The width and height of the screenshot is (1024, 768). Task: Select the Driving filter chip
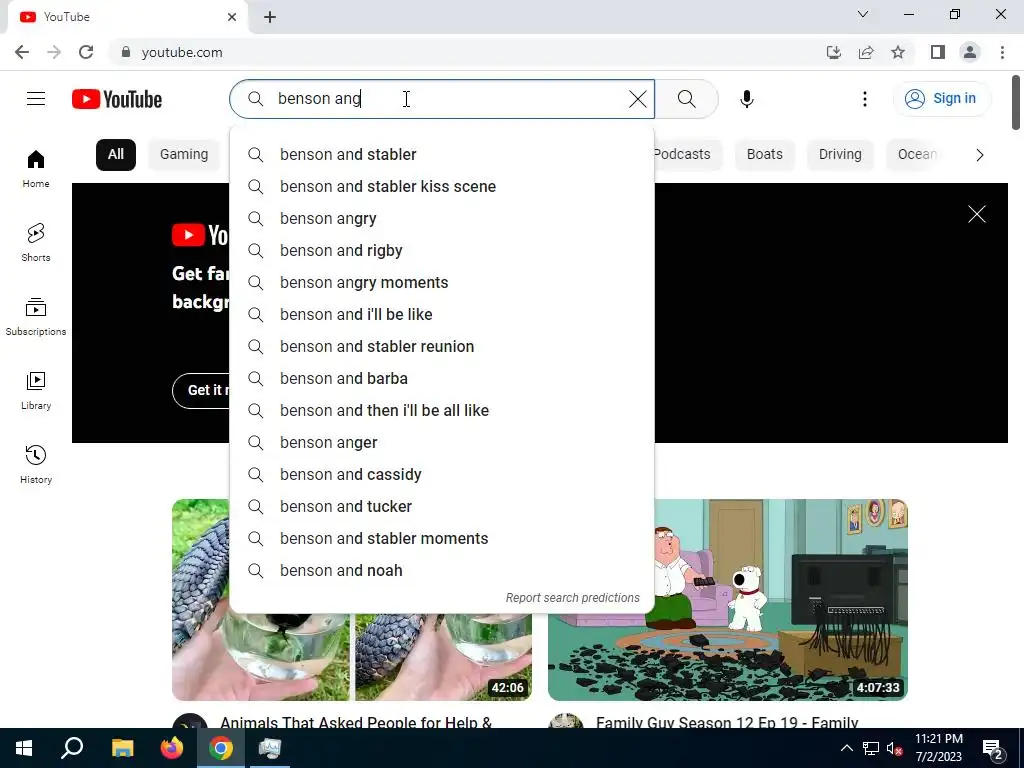coord(840,155)
